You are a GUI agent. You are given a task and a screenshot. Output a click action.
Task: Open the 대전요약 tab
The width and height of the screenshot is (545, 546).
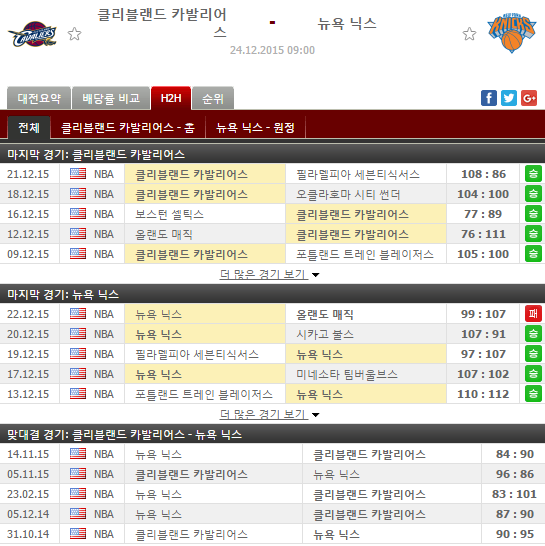point(39,98)
